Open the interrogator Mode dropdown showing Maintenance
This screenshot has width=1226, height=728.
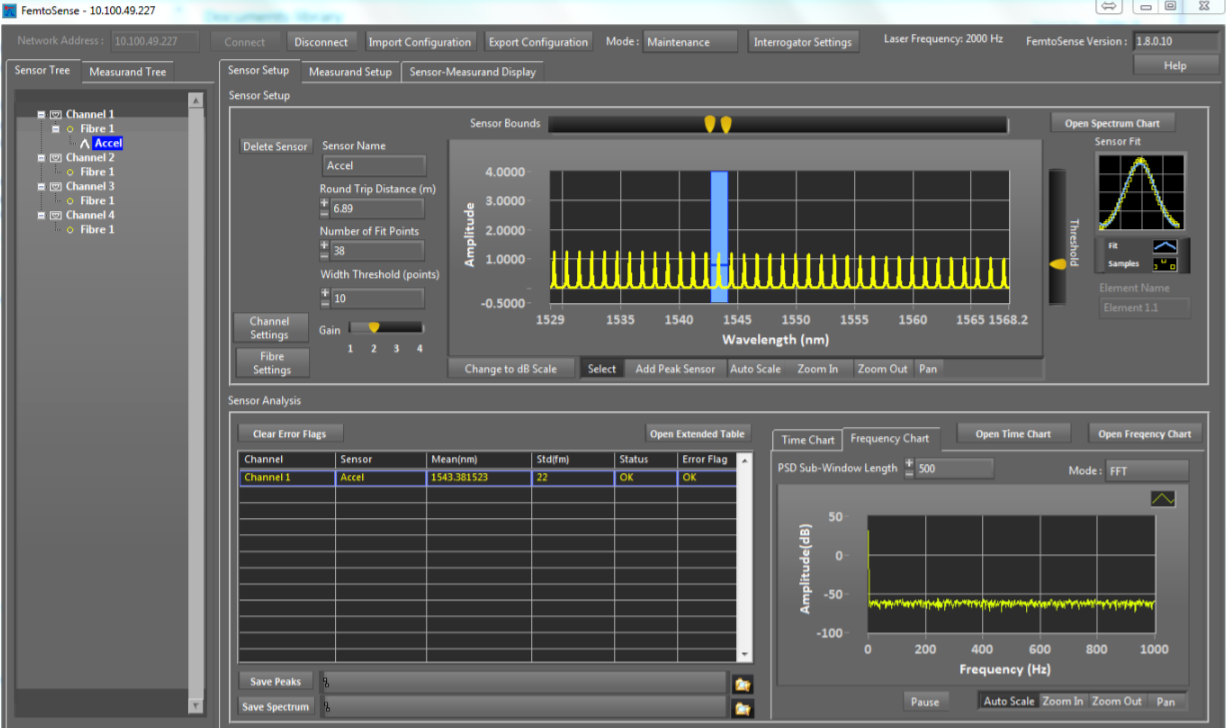click(690, 42)
